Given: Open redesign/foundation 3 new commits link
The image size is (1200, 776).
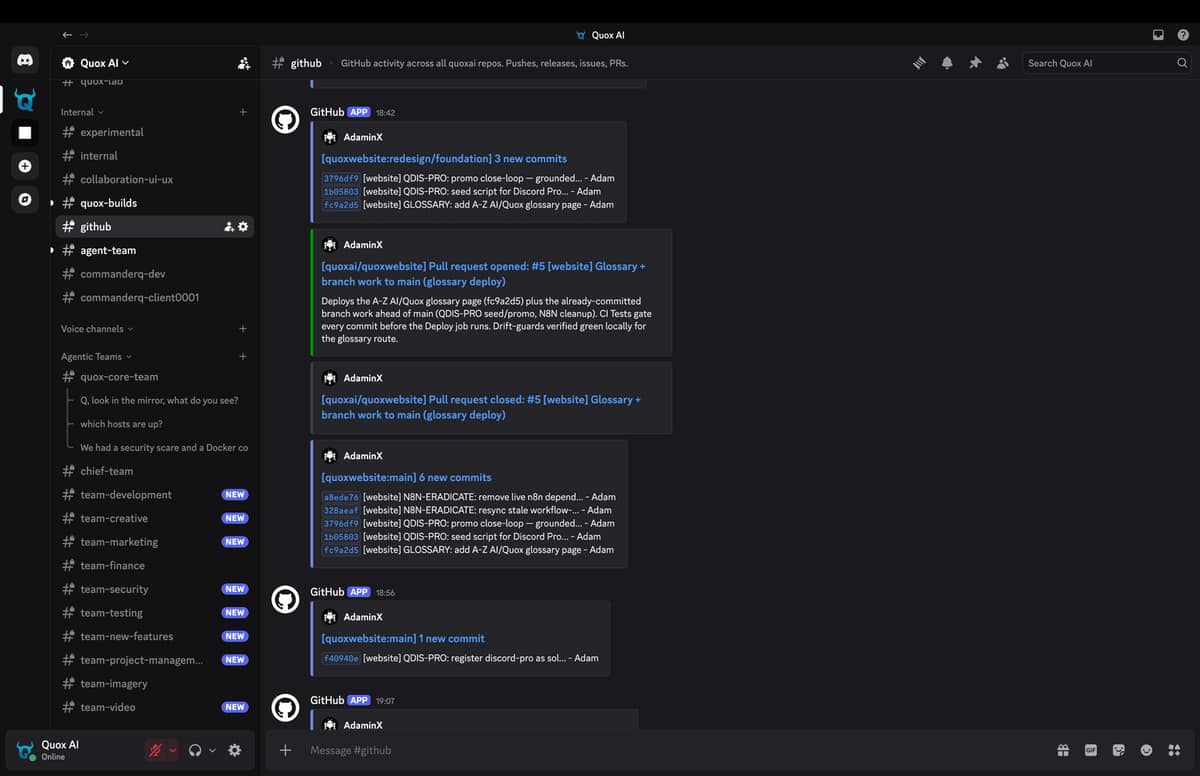Looking at the screenshot, I should (x=444, y=159).
